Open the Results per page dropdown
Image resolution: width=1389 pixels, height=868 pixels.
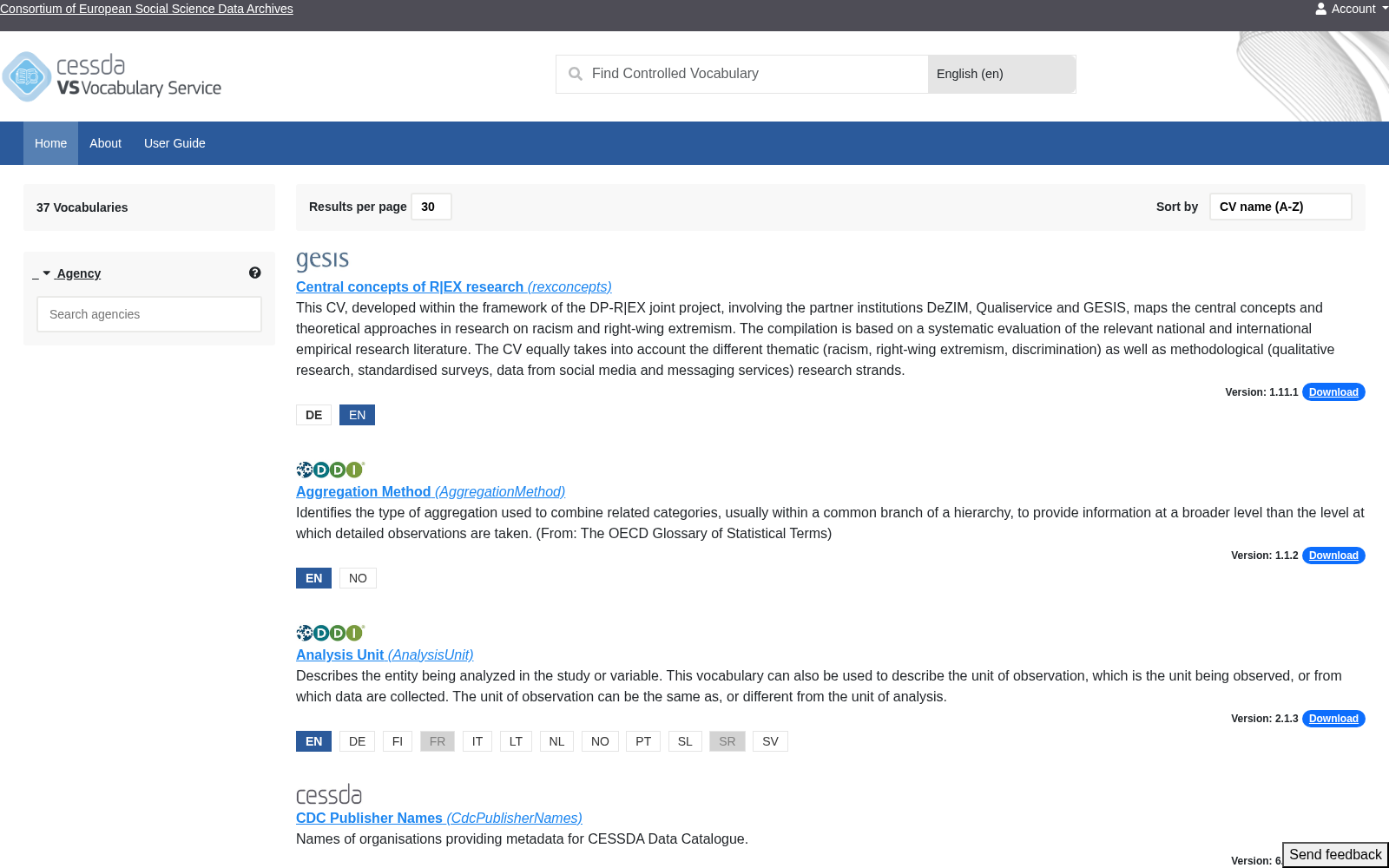pos(431,207)
